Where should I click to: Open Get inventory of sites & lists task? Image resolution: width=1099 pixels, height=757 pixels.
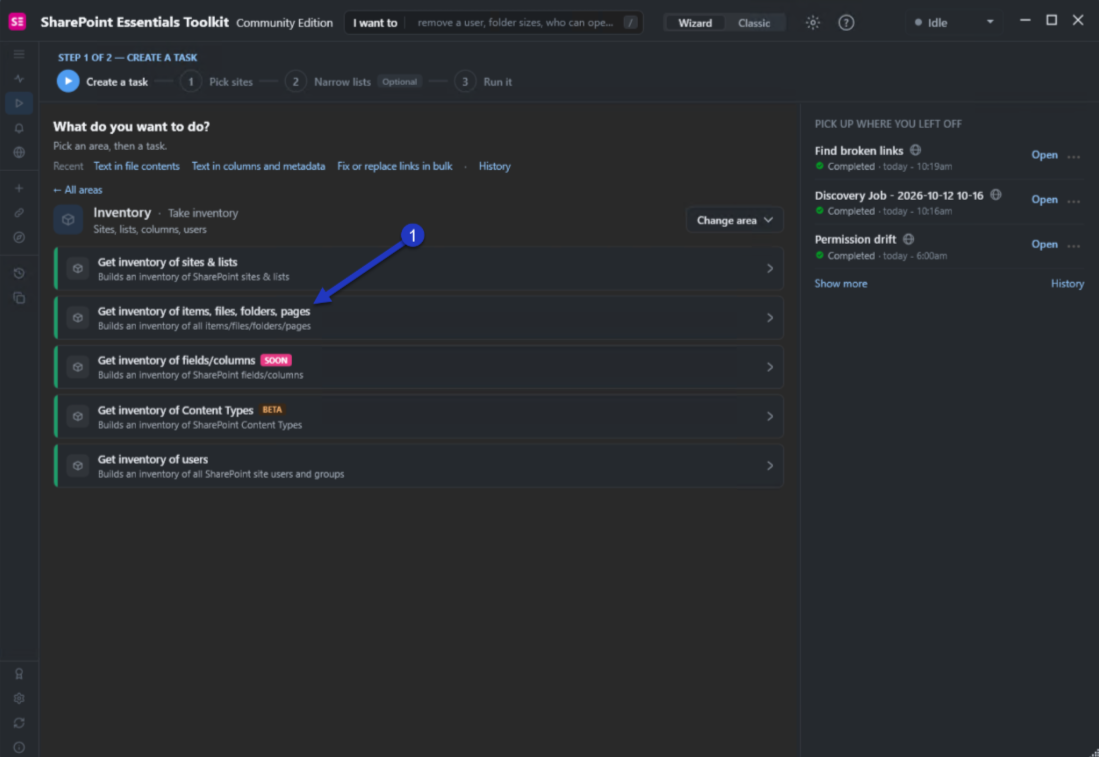point(418,268)
